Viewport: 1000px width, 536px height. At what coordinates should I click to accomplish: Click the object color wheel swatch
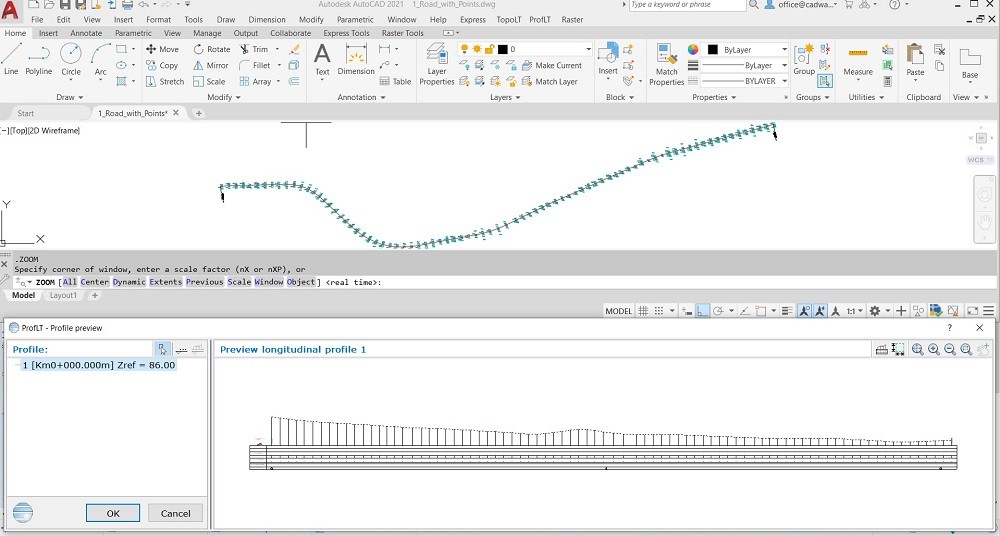pos(693,49)
